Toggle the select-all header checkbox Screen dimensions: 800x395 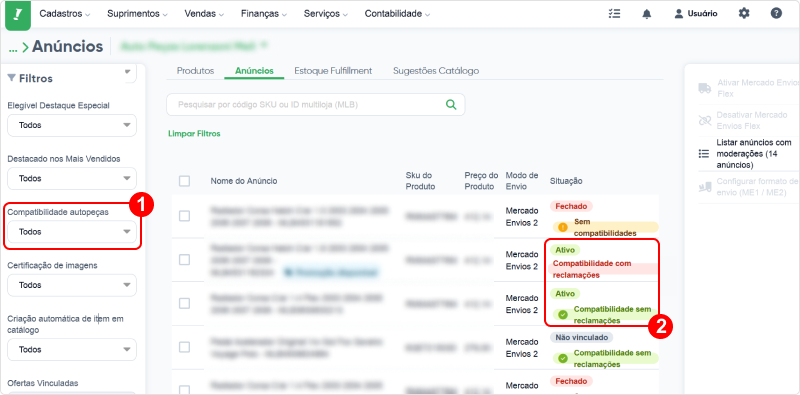(x=185, y=181)
